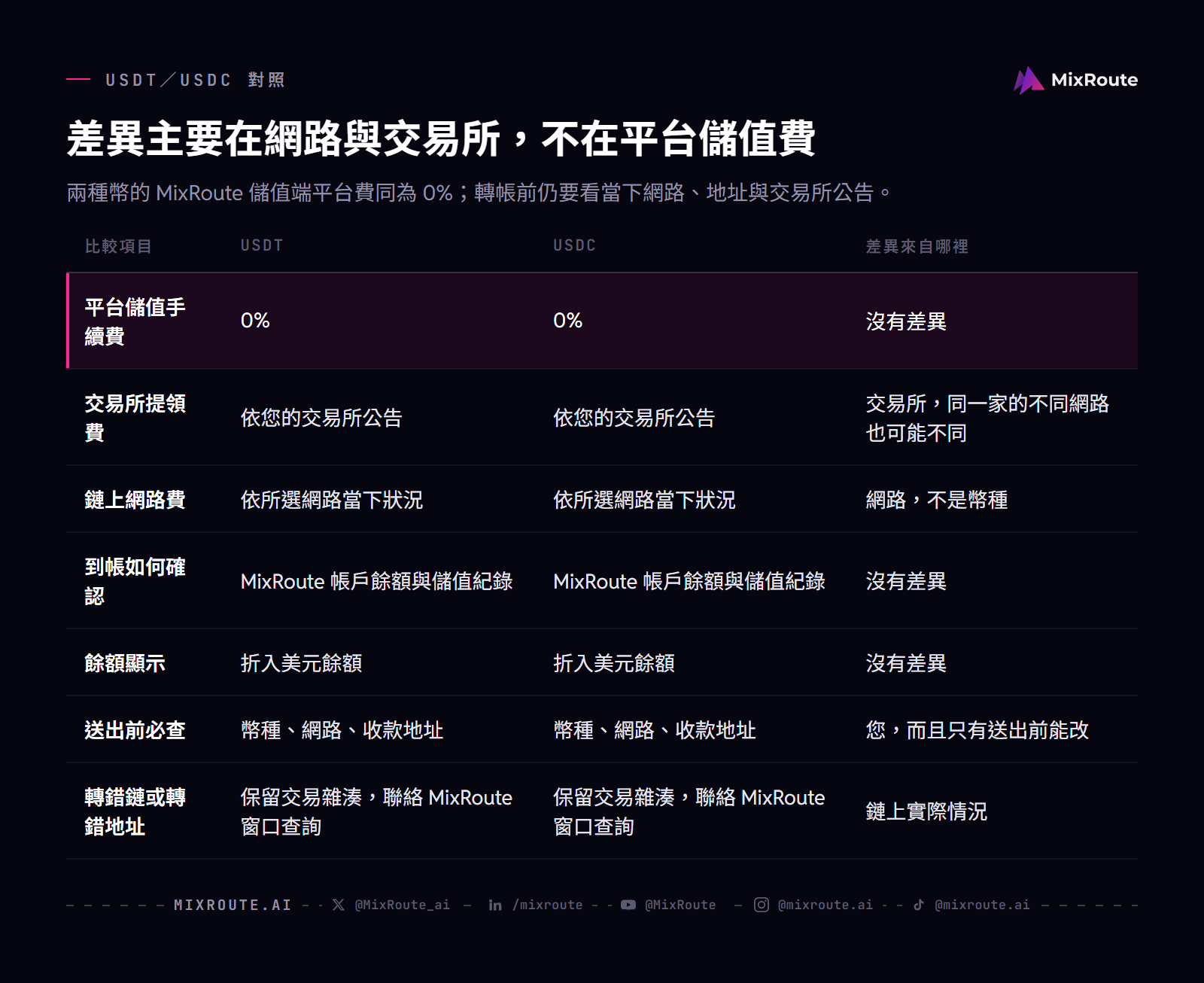
Task: Select the '交易所提領費' row label
Action: 135,418
